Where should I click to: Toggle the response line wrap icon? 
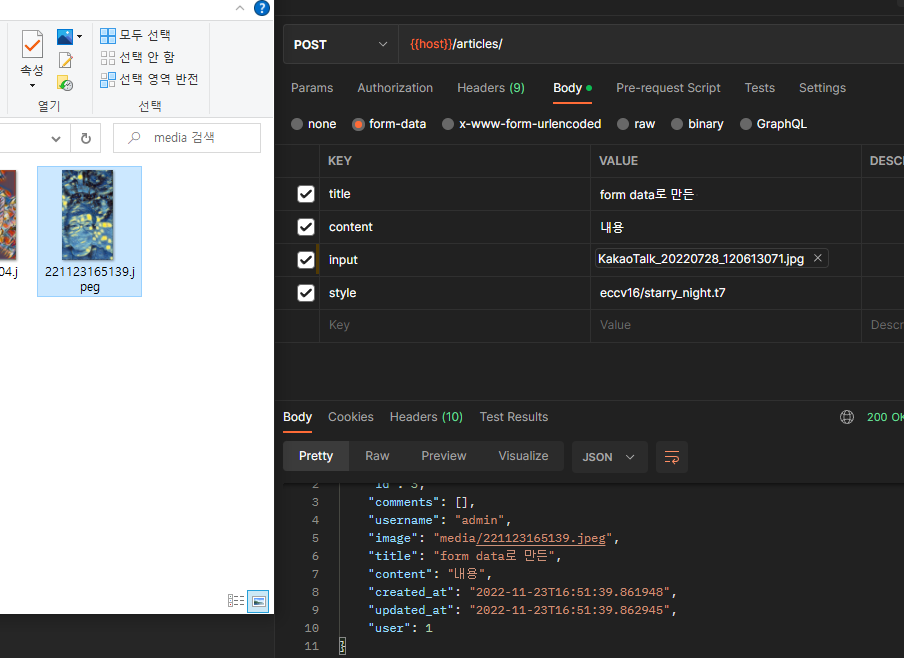click(672, 457)
